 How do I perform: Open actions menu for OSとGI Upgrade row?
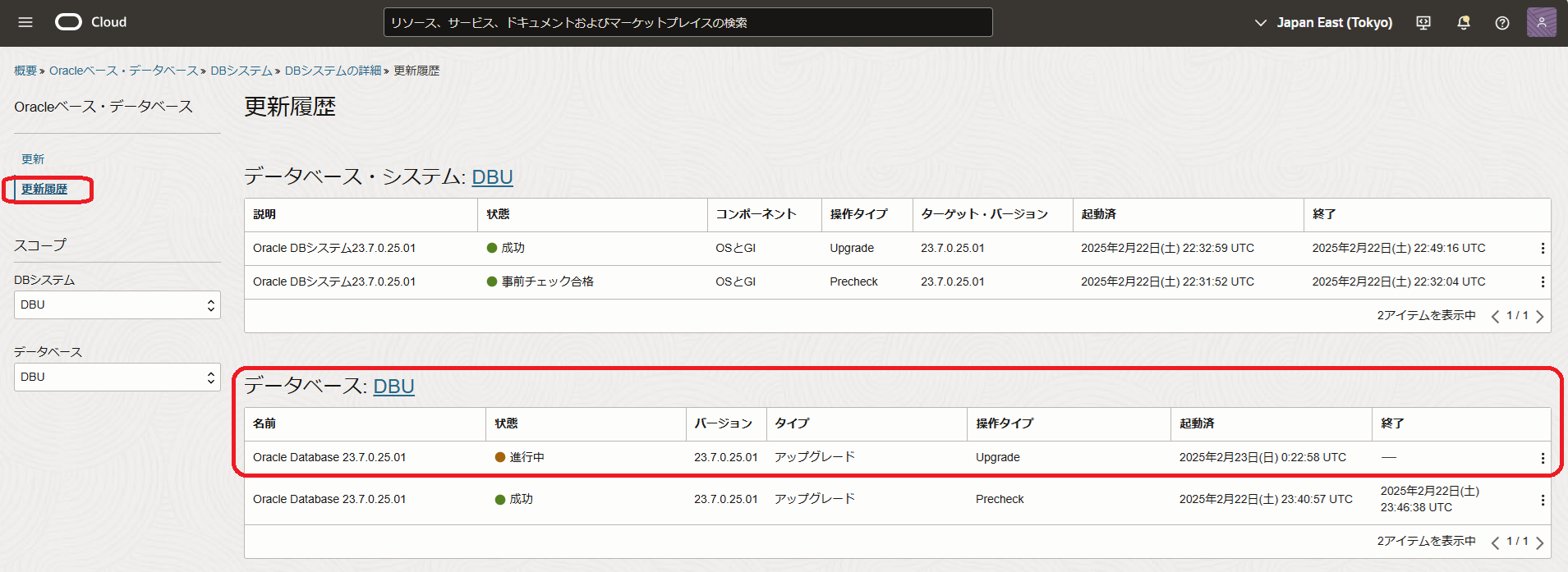point(1543,248)
